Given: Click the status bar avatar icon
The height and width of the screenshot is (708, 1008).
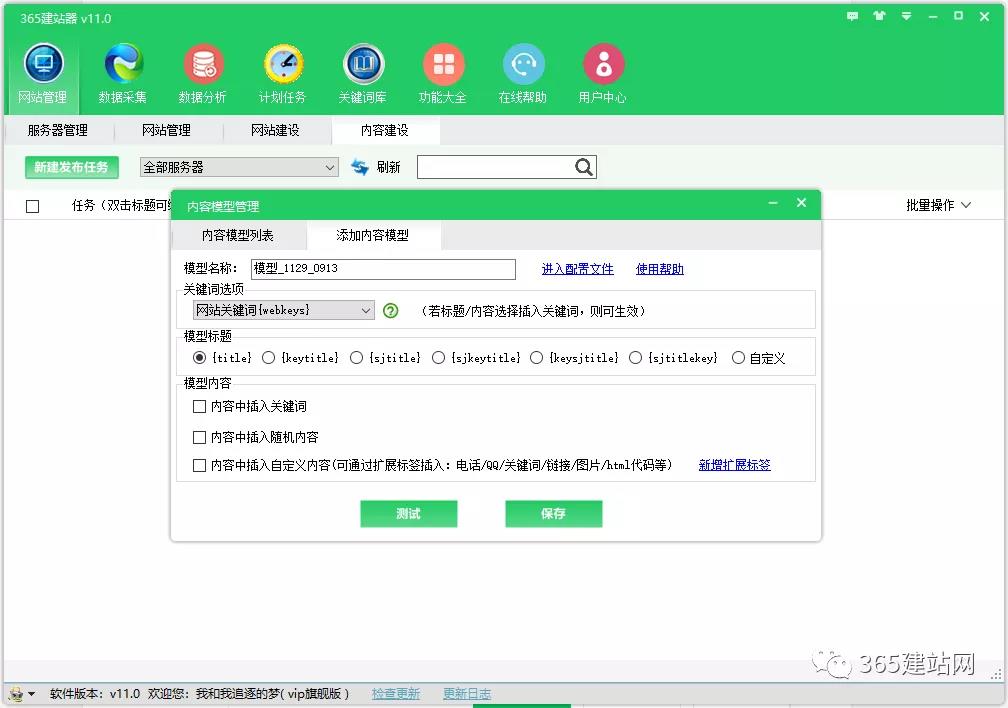Looking at the screenshot, I should [16, 694].
